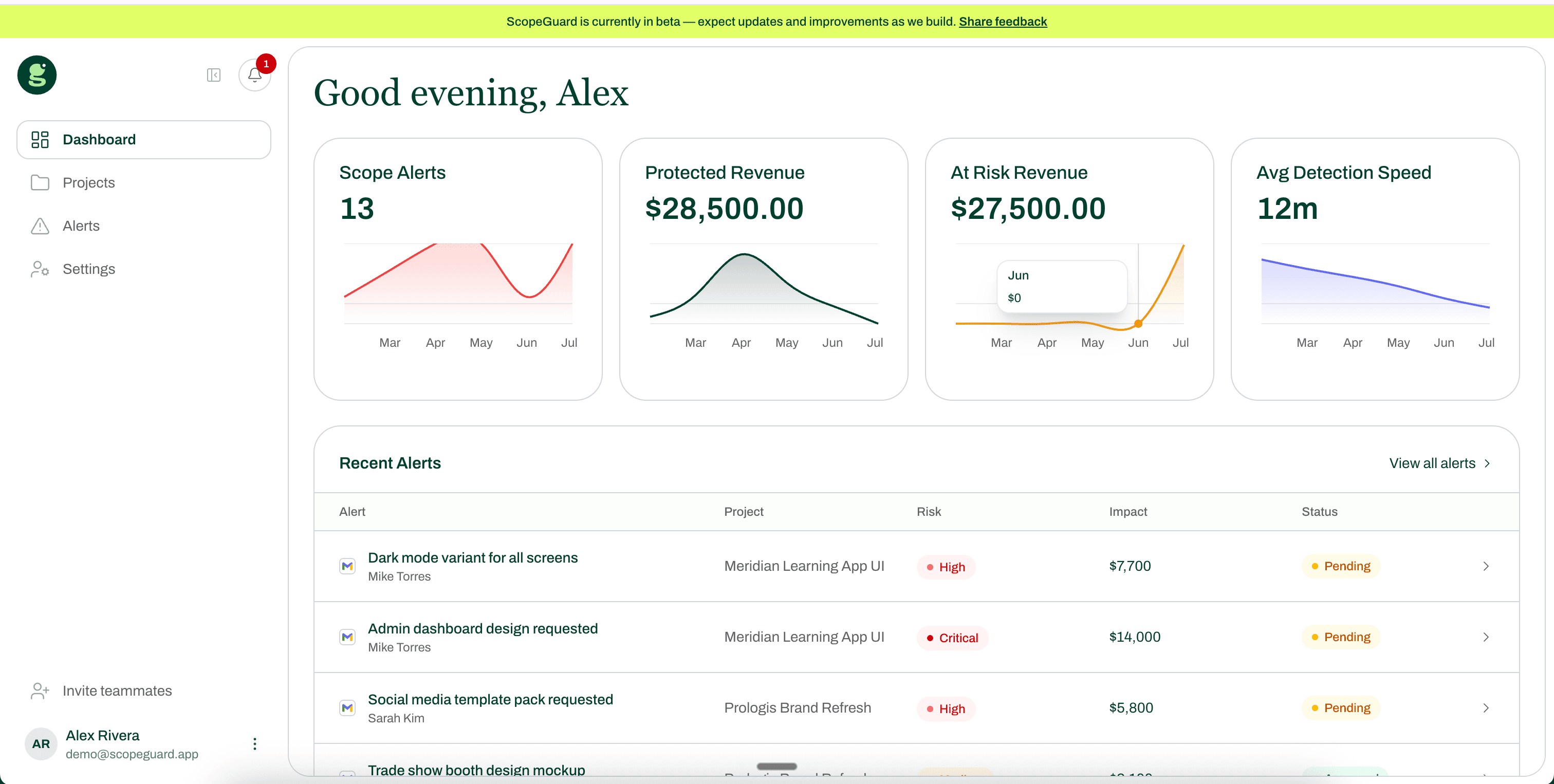Screen dimensions: 1554x784
Task: Click the $28,500.00 Protected Revenue value
Action: point(725,209)
